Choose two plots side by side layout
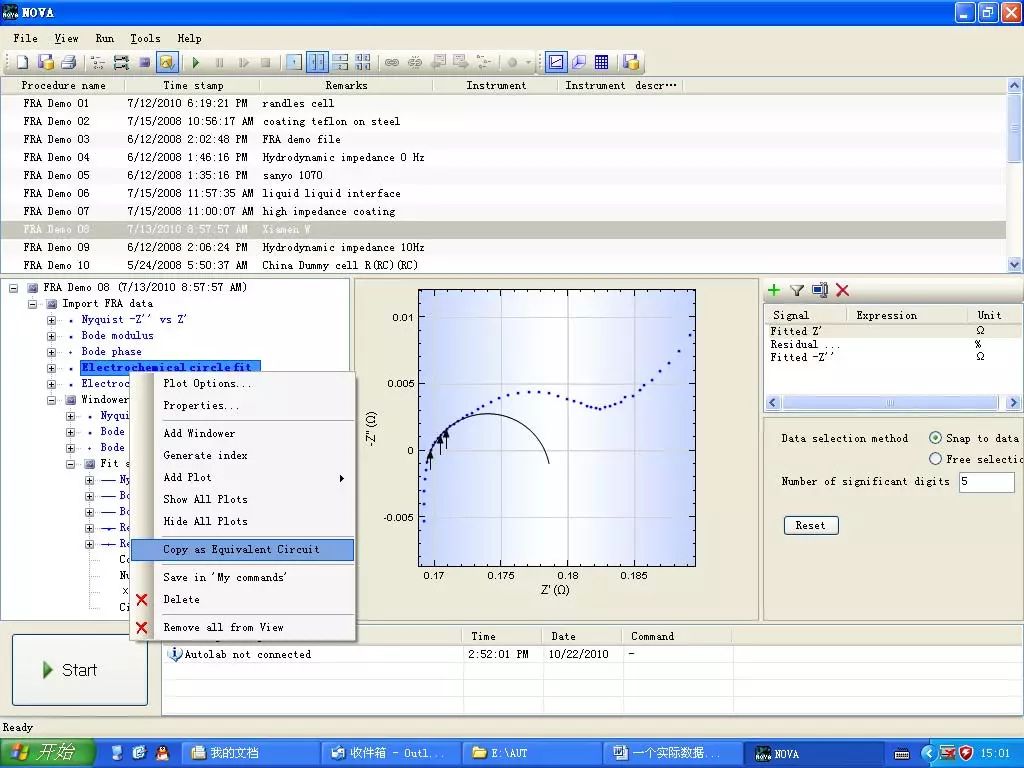The height and width of the screenshot is (768, 1024). point(317,63)
